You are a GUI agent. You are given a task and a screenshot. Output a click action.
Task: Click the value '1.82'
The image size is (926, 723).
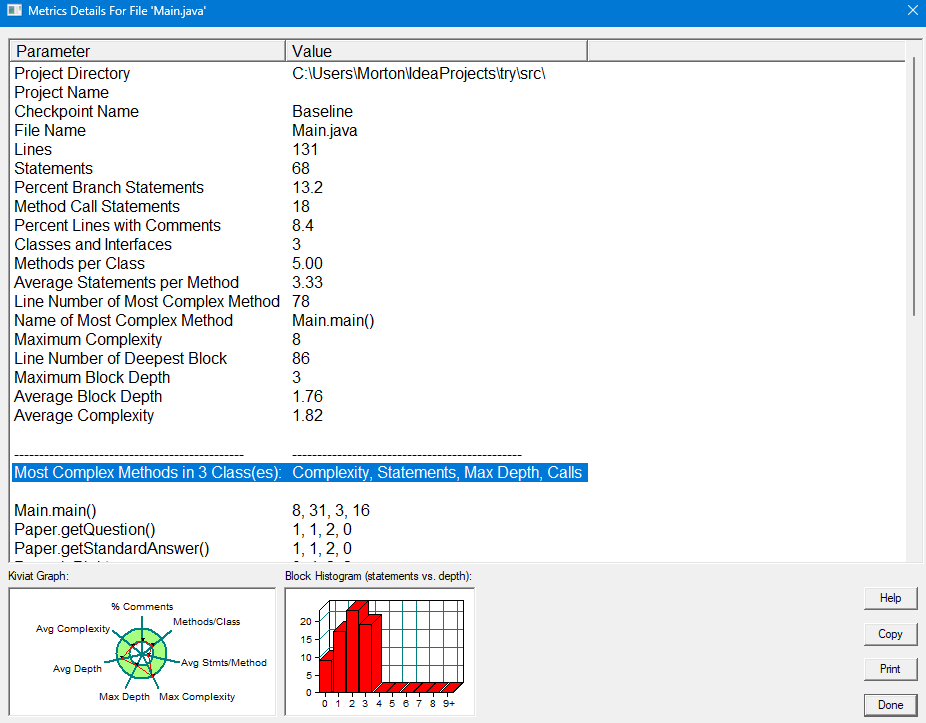[x=307, y=415]
